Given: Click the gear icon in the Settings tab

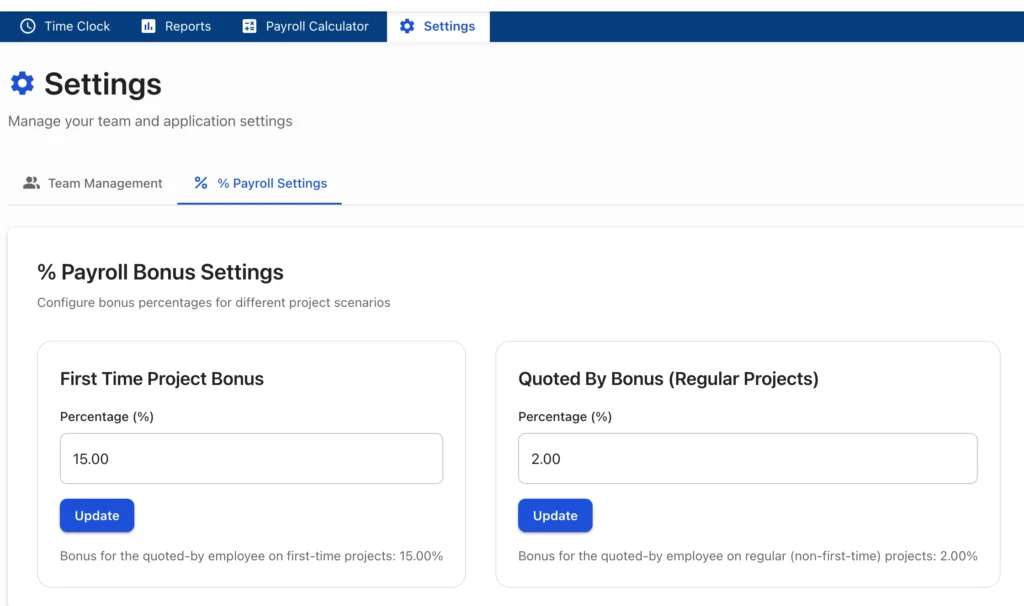Looking at the screenshot, I should pos(407,26).
